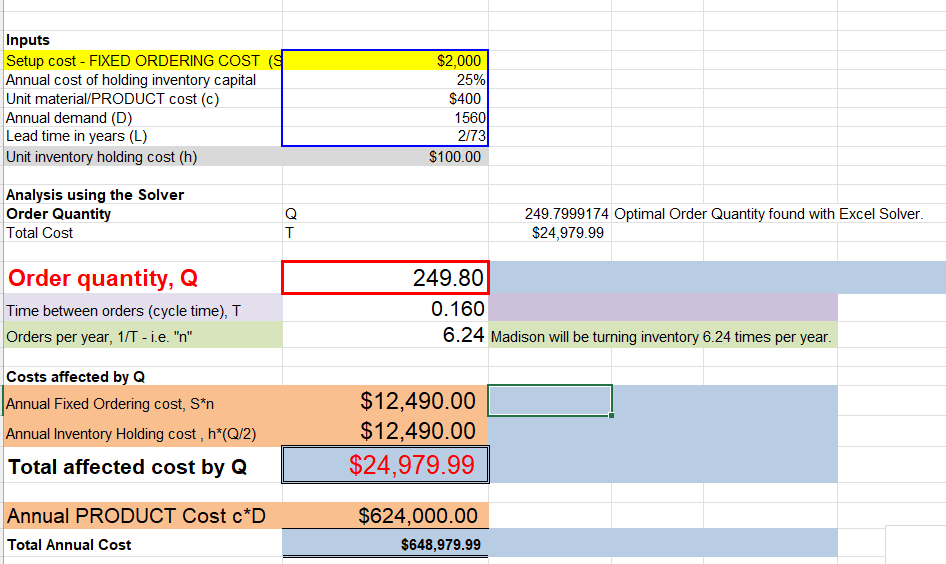Image resolution: width=946 pixels, height=564 pixels.
Task: Select the 2/73 lead time cell
Action: [385, 136]
